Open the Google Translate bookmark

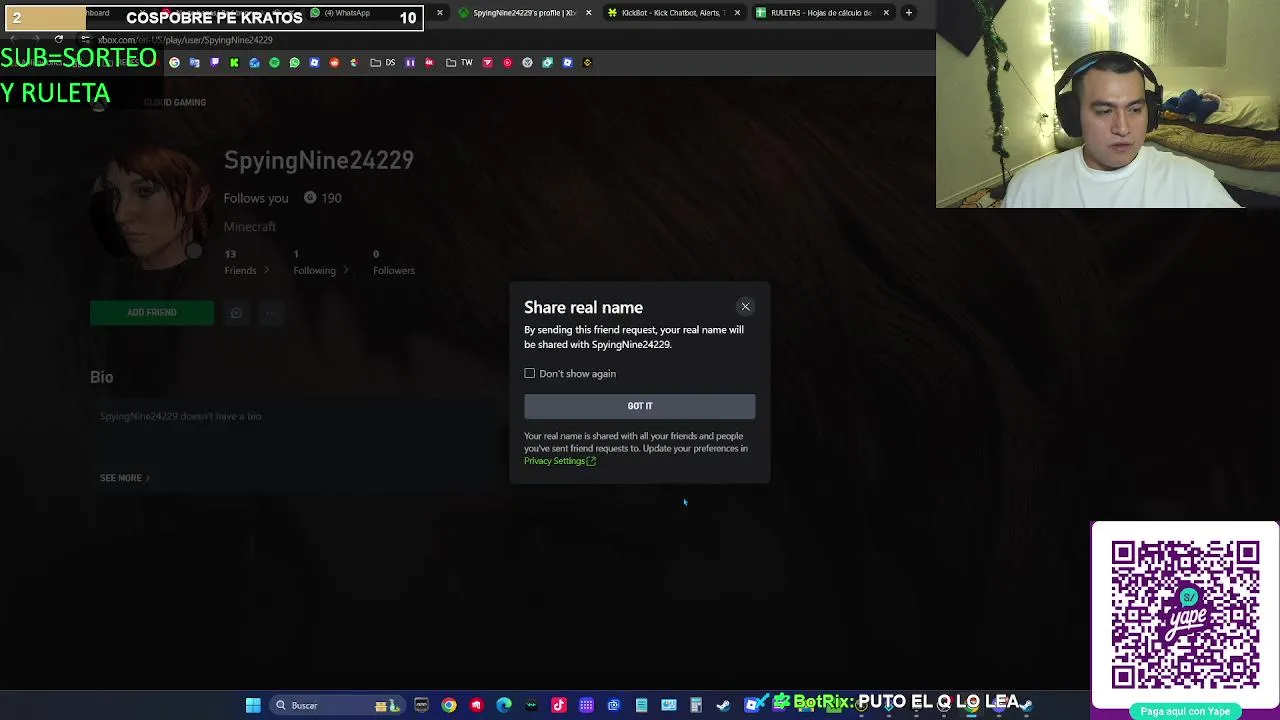[x=194, y=63]
